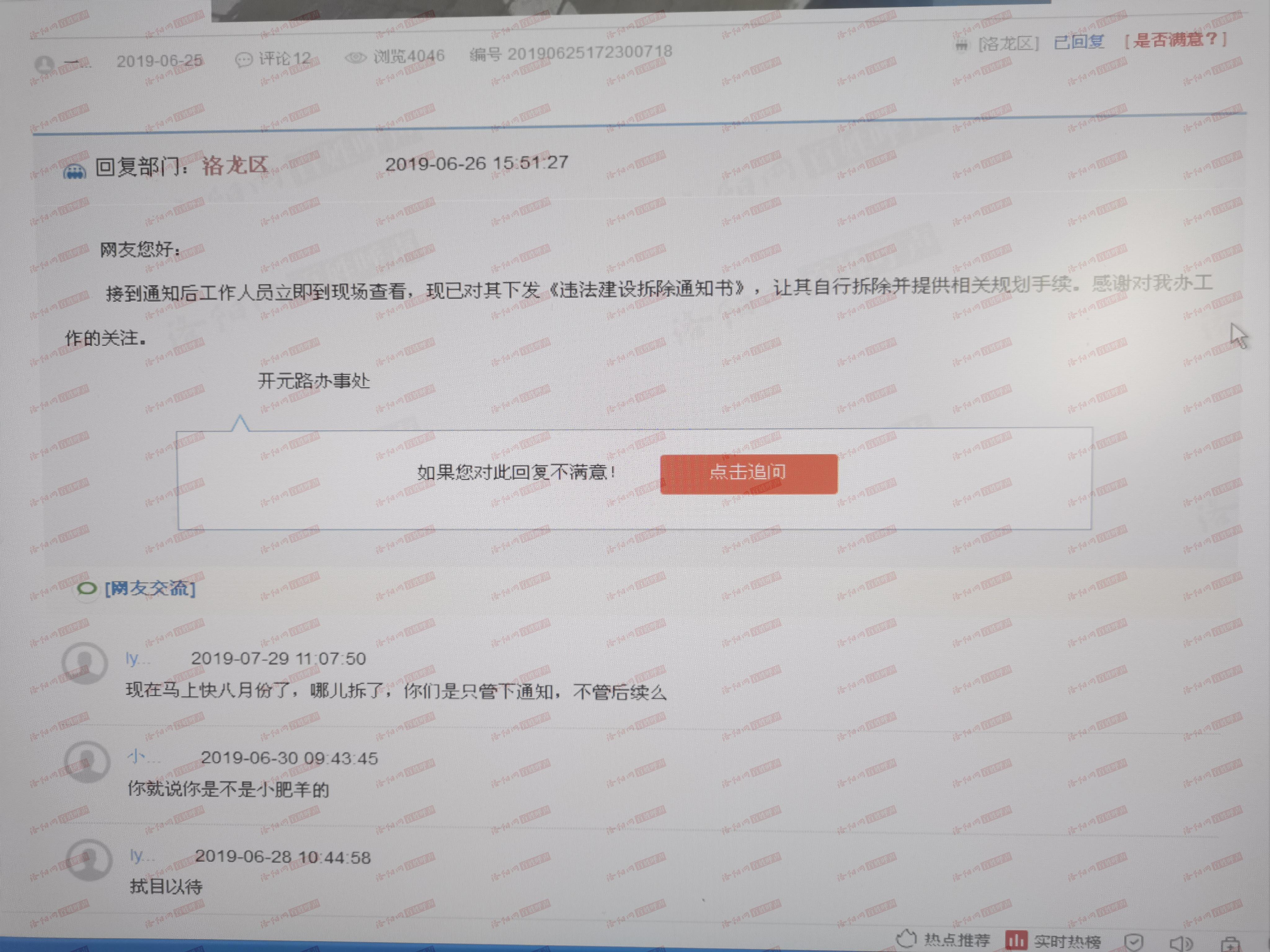
Task: Click the 热点推荐 flame icon
Action: click(x=907, y=939)
